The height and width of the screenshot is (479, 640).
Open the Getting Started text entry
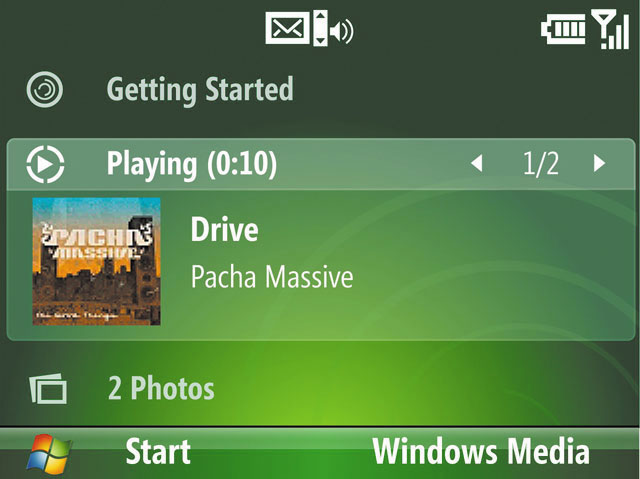click(200, 89)
